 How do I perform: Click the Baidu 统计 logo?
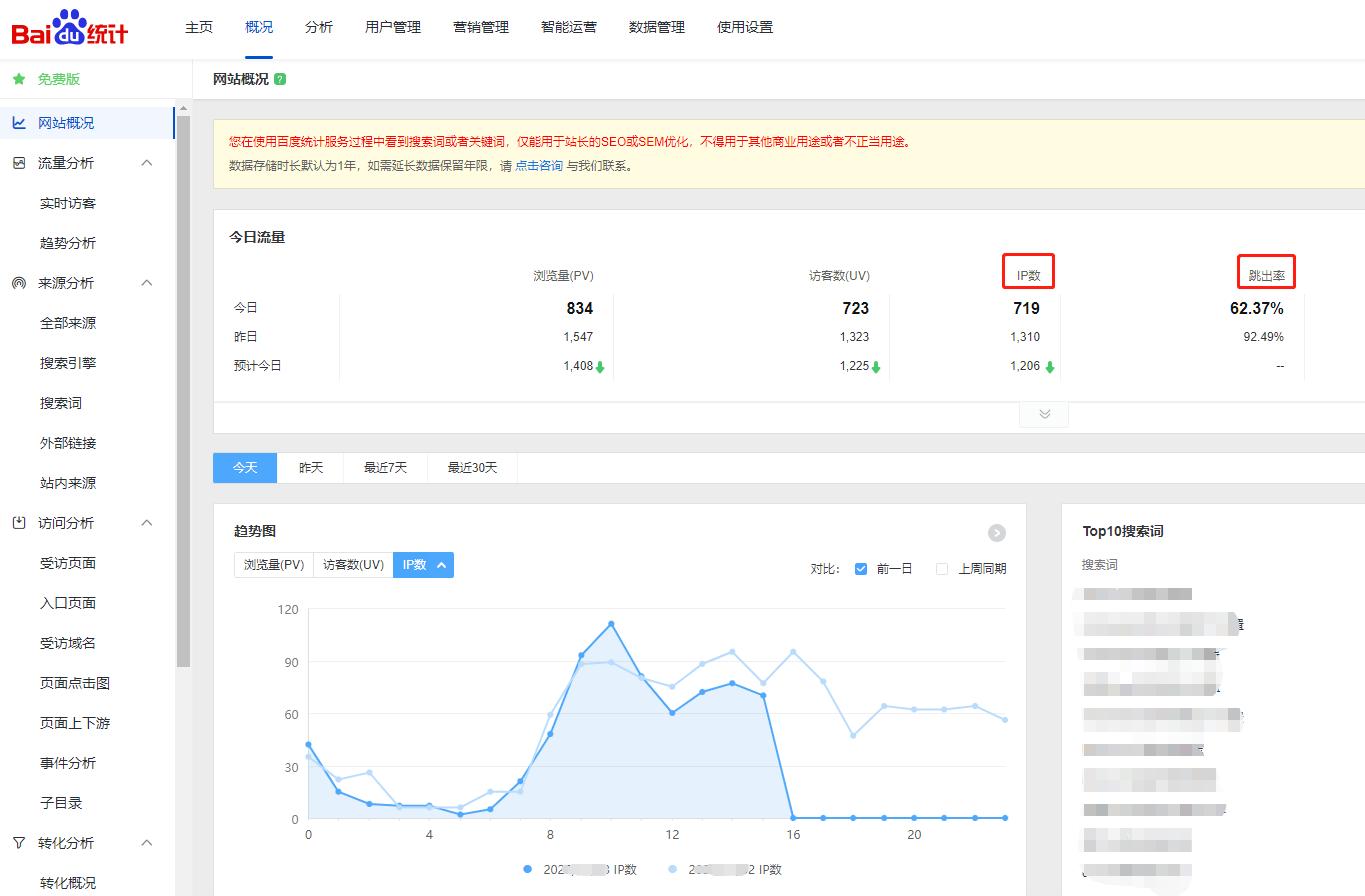click(x=68, y=27)
